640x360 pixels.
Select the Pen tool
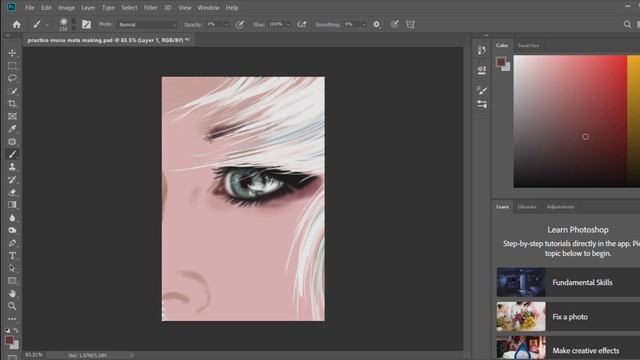pos(12,243)
